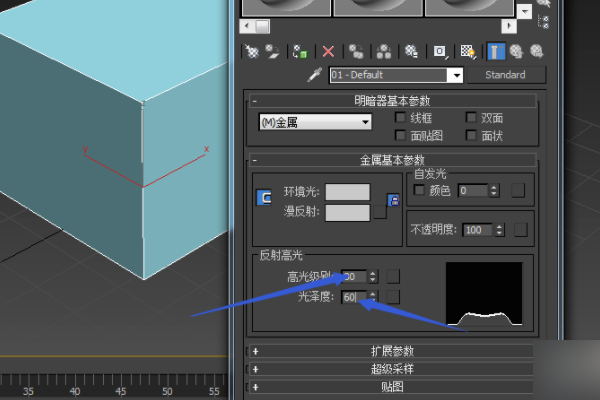Click the 不透明度 spinner arrows
The height and width of the screenshot is (400, 600).
(x=499, y=230)
